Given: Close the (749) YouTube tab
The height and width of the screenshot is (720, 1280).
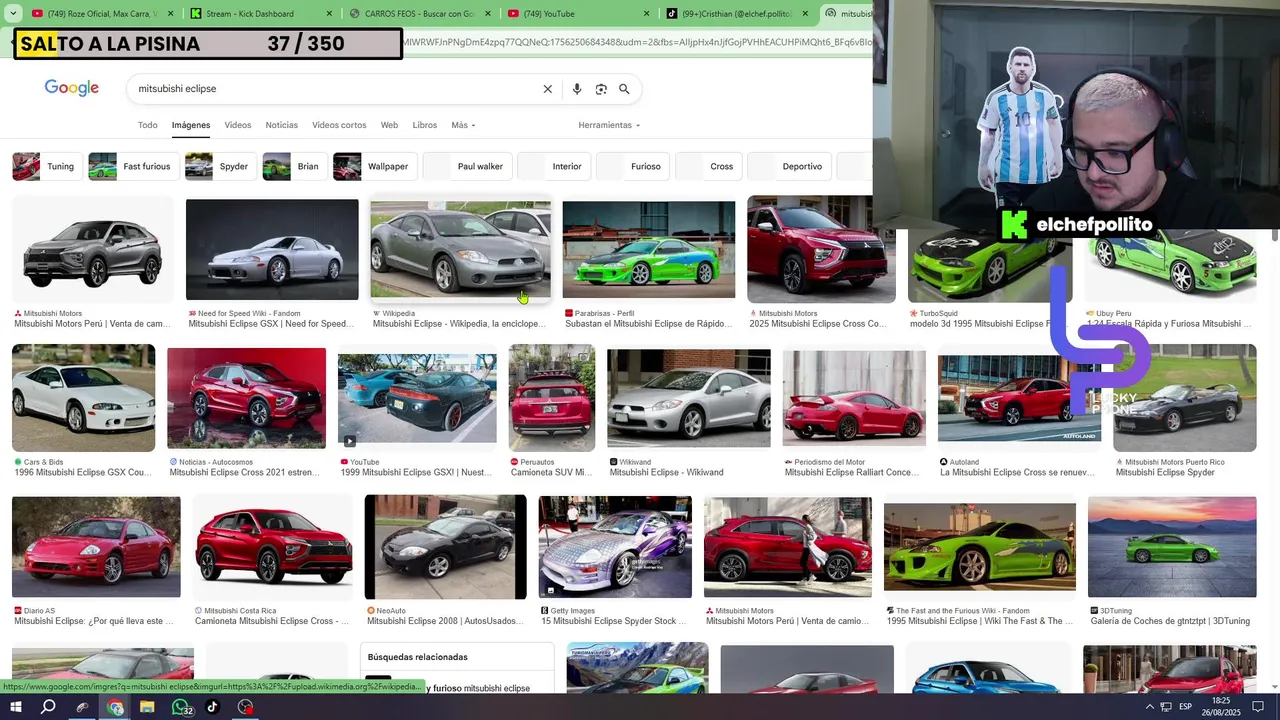Looking at the screenshot, I should [x=646, y=14].
